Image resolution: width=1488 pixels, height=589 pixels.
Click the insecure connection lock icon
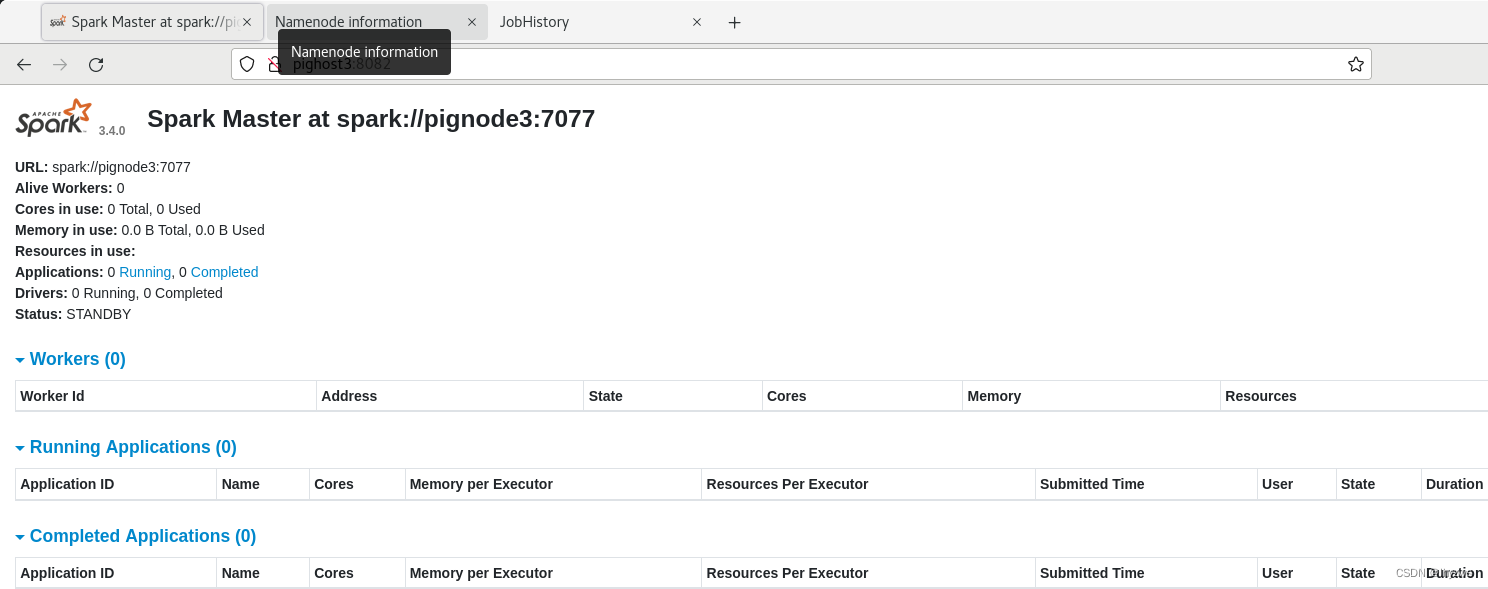tap(274, 64)
